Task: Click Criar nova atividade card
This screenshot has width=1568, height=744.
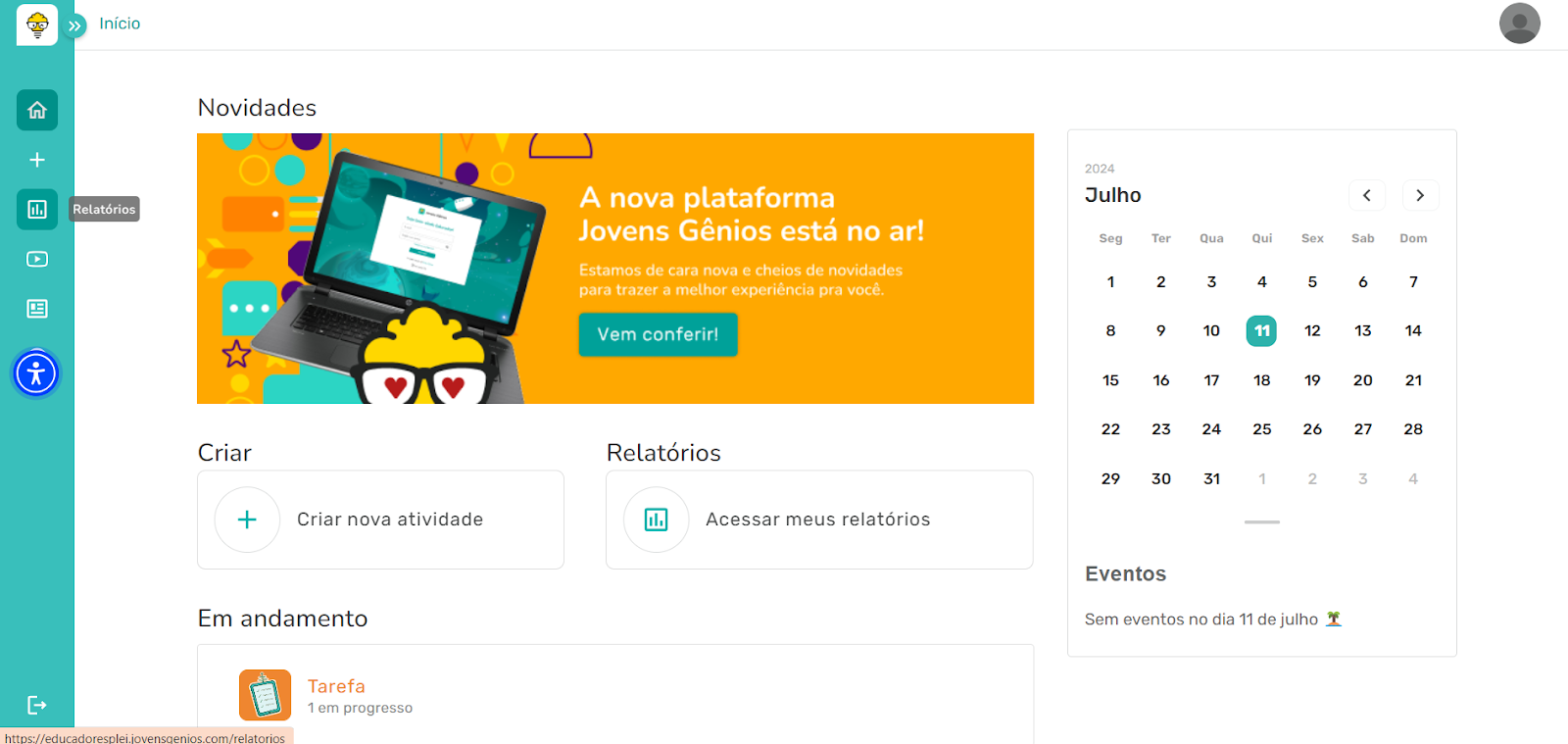Action: coord(380,520)
